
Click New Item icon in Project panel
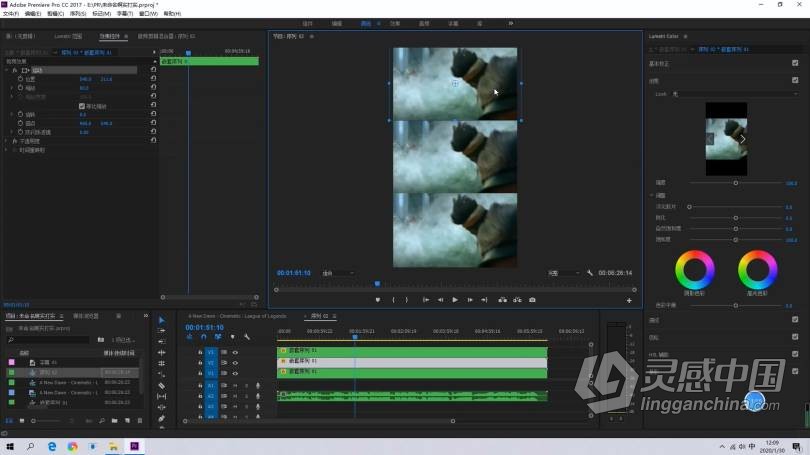coord(127,421)
